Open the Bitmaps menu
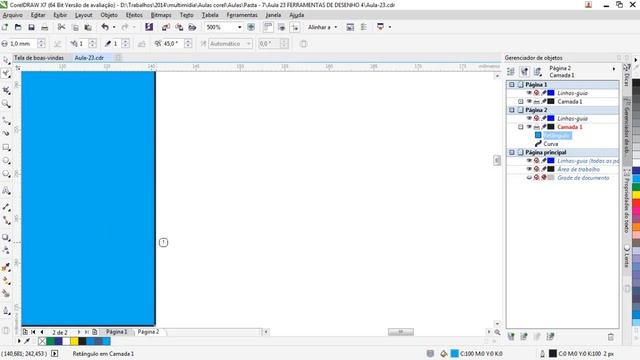This screenshot has width=640, height=360. point(161,15)
